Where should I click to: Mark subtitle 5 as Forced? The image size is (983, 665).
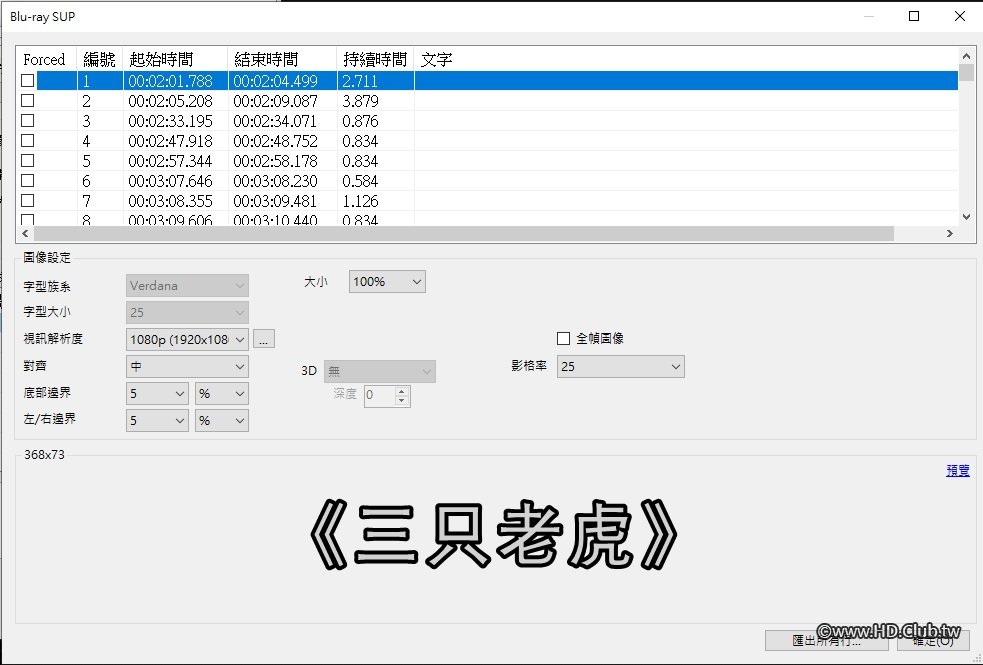27,161
